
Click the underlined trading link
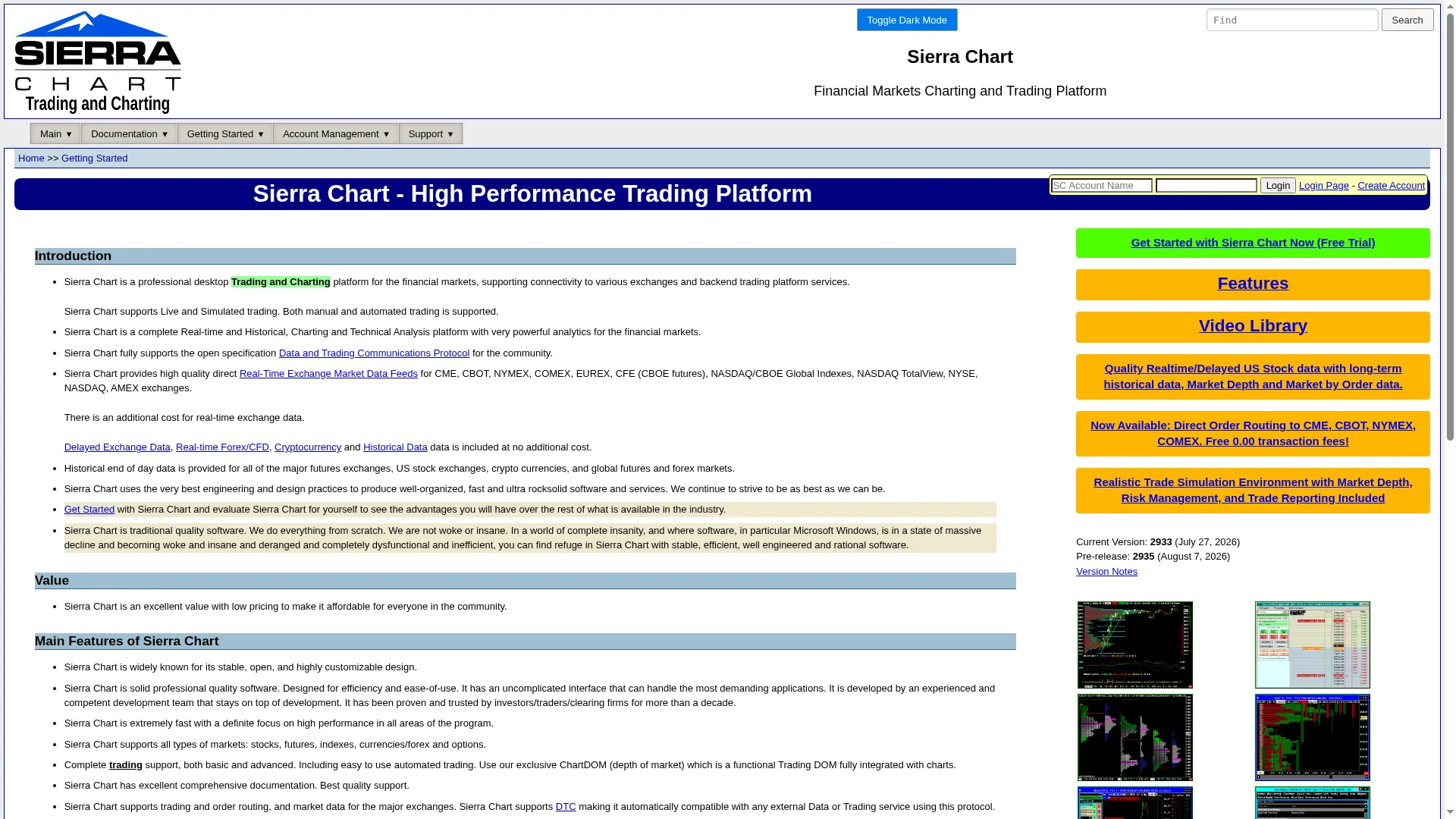pyautogui.click(x=126, y=765)
